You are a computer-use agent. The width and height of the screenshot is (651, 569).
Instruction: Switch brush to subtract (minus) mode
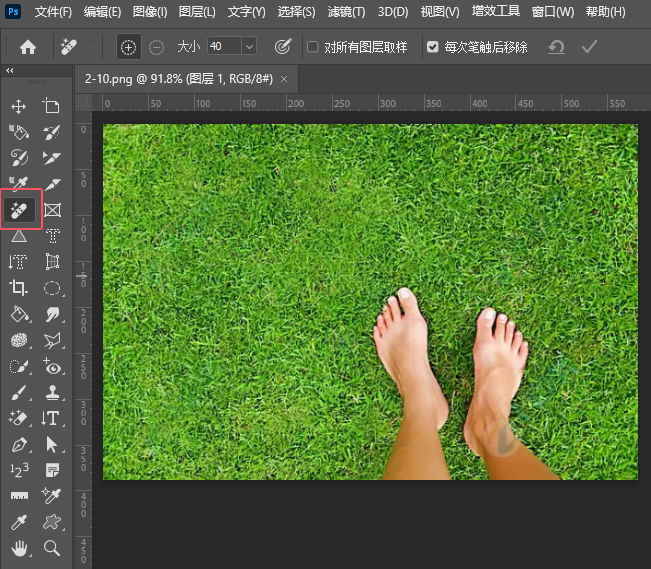(x=157, y=47)
